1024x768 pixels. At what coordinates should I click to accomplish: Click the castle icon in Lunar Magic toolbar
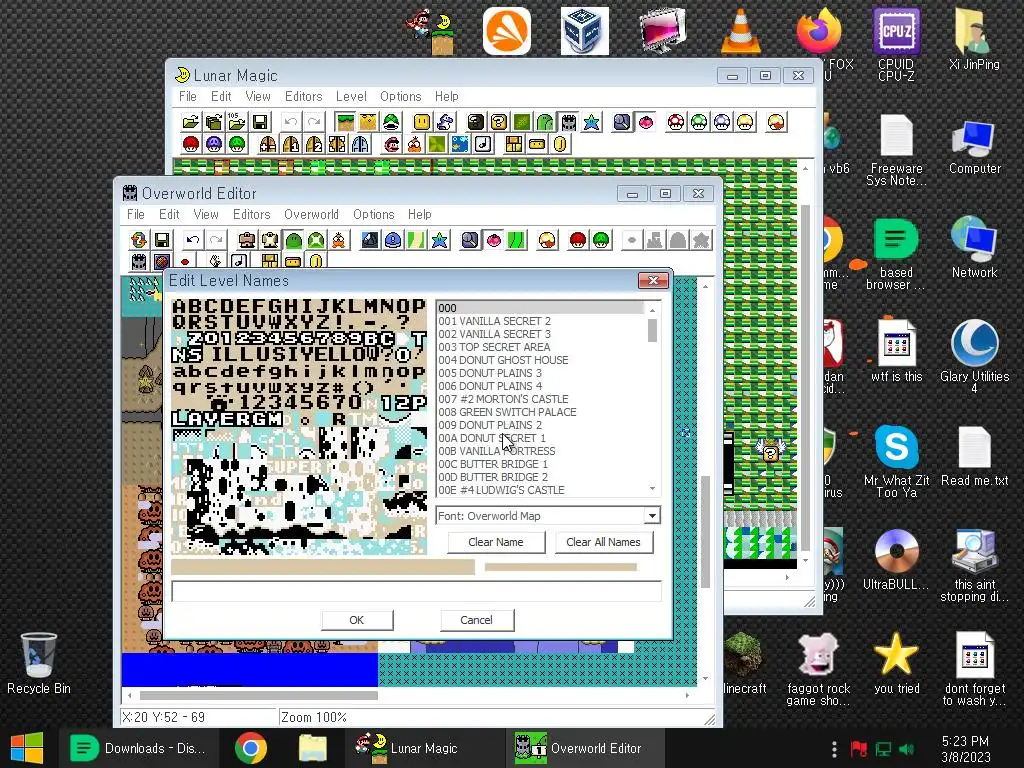click(x=568, y=122)
